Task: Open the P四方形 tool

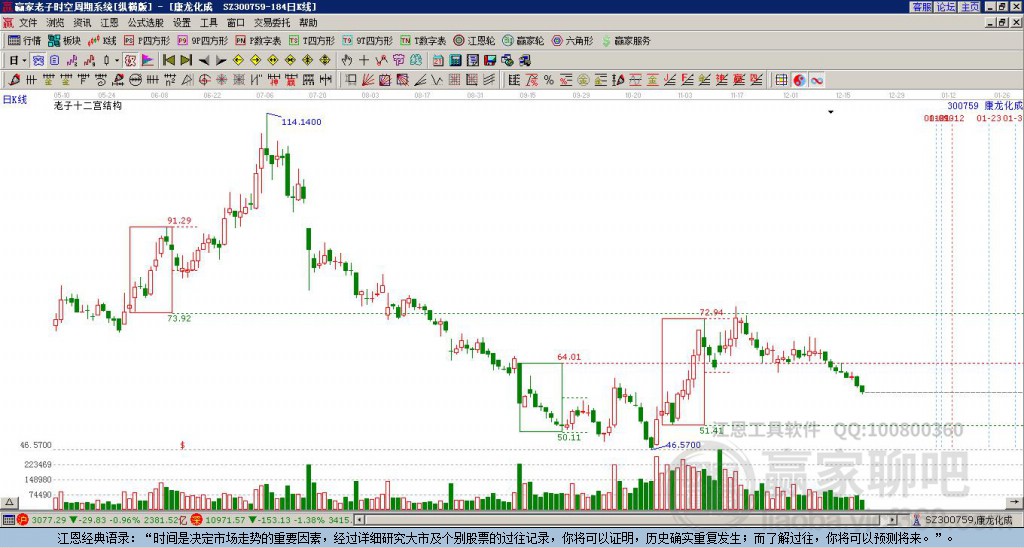Action: [x=147, y=40]
